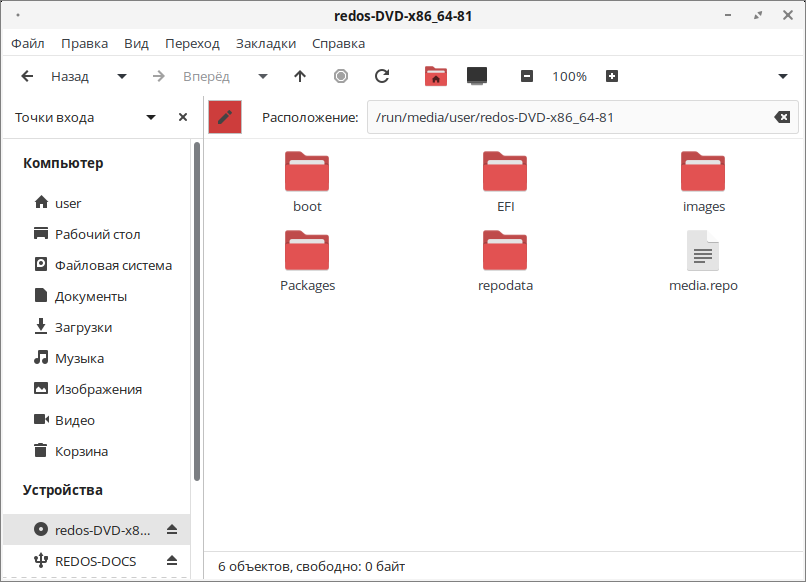Select the images folder
The width and height of the screenshot is (806, 582).
point(703,183)
